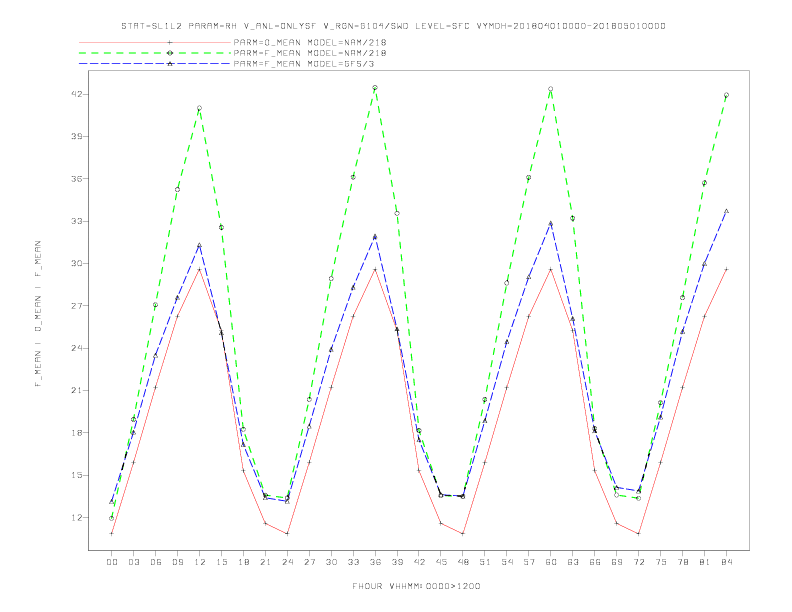Screen dimensions: 792x612
Task: Click forecast hour label 57 on x-axis
Action: (x=529, y=562)
